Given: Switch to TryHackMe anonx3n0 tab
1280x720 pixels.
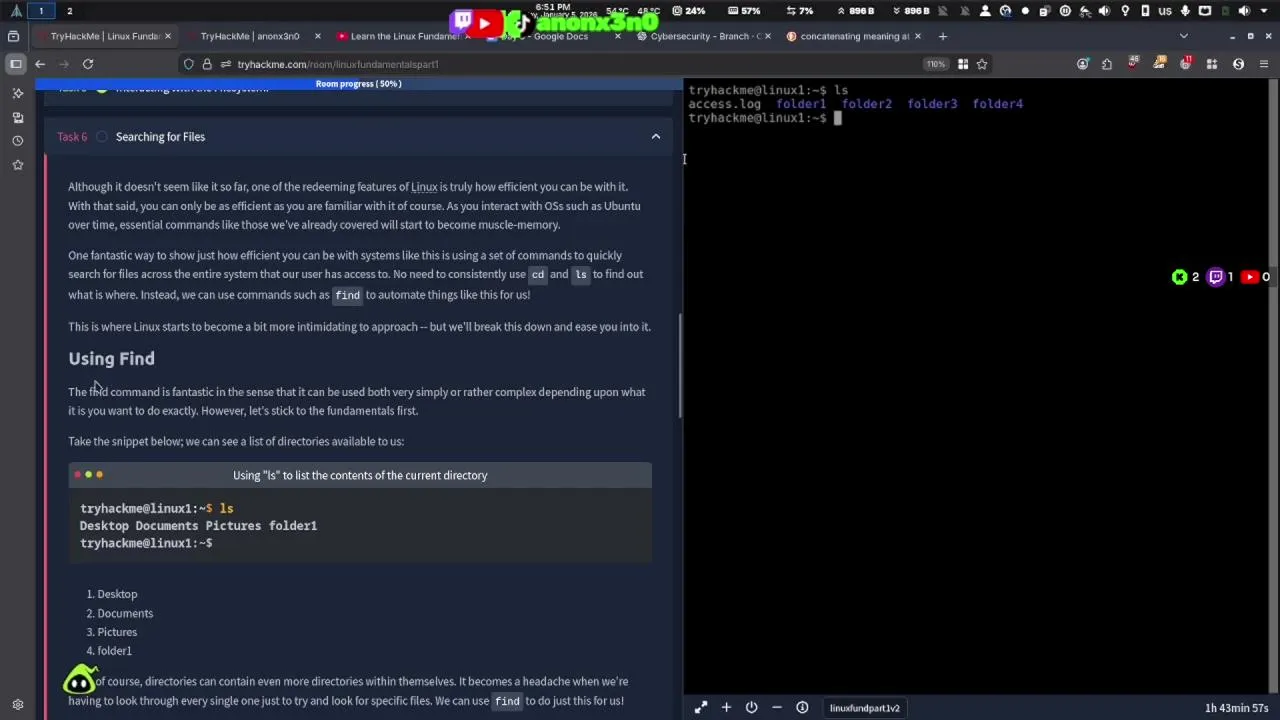Looking at the screenshot, I should (x=248, y=36).
